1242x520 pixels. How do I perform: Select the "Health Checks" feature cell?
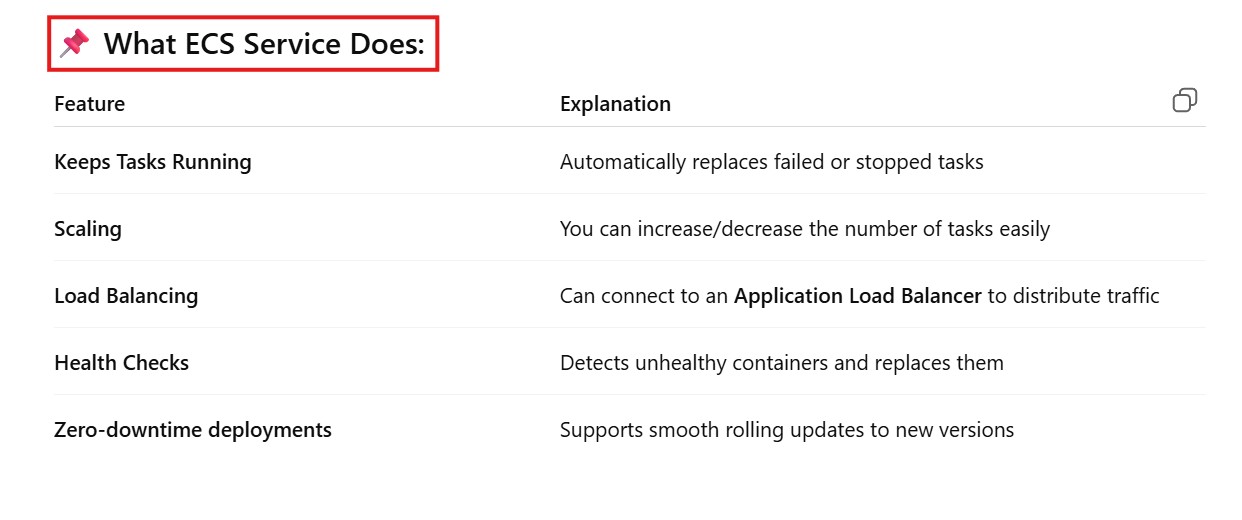121,363
